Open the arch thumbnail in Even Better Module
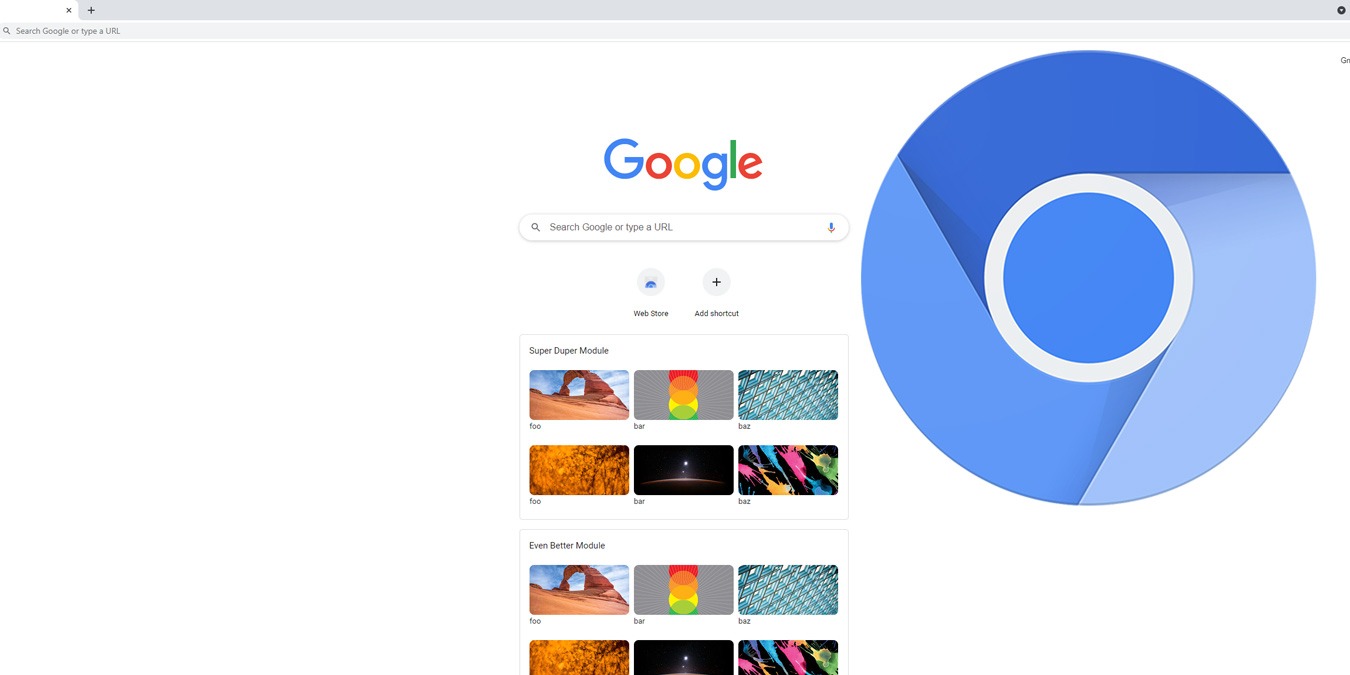The image size is (1350, 675). 579,589
